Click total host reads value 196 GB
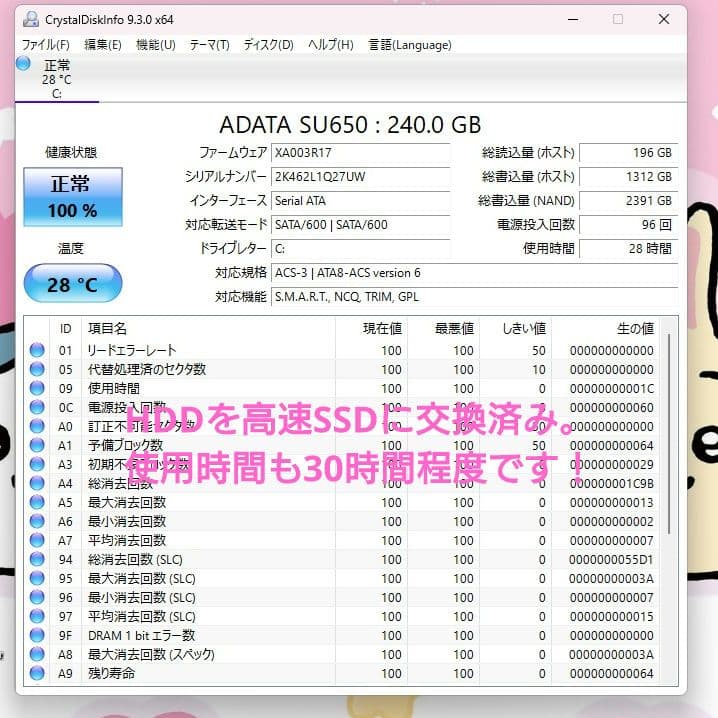This screenshot has height=718, width=718. (x=629, y=152)
